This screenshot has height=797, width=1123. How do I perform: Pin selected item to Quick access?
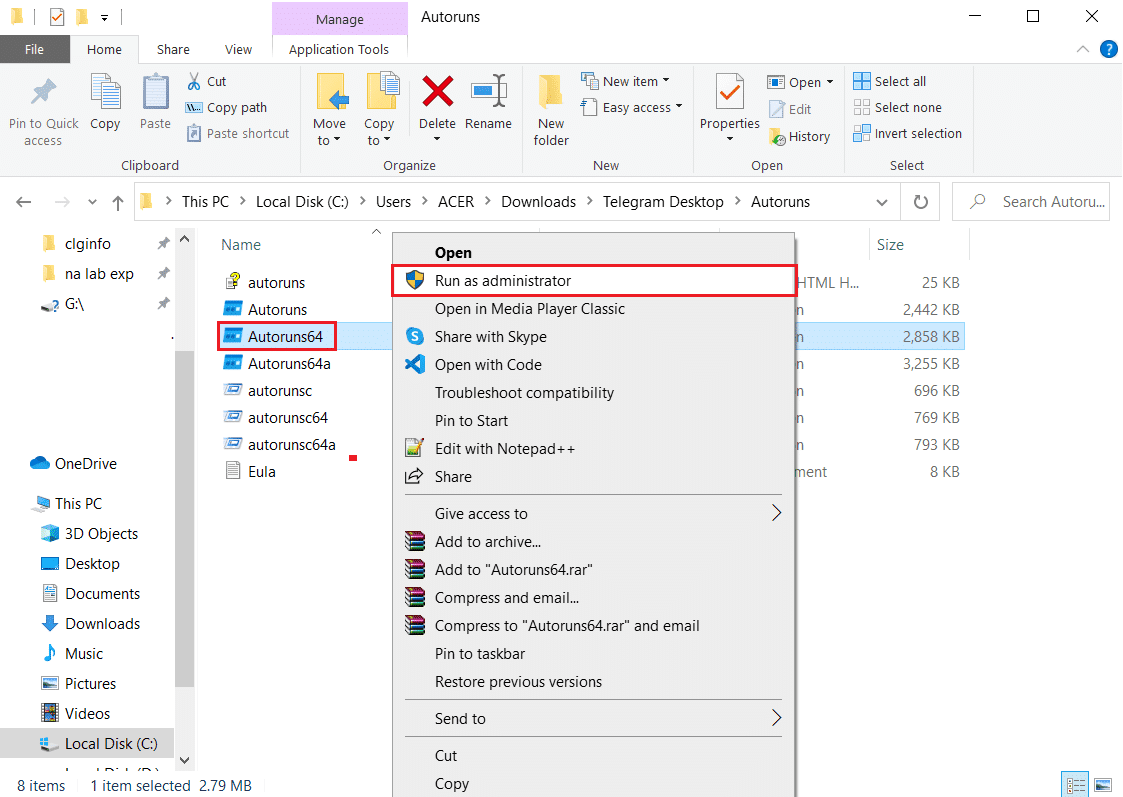(x=42, y=107)
